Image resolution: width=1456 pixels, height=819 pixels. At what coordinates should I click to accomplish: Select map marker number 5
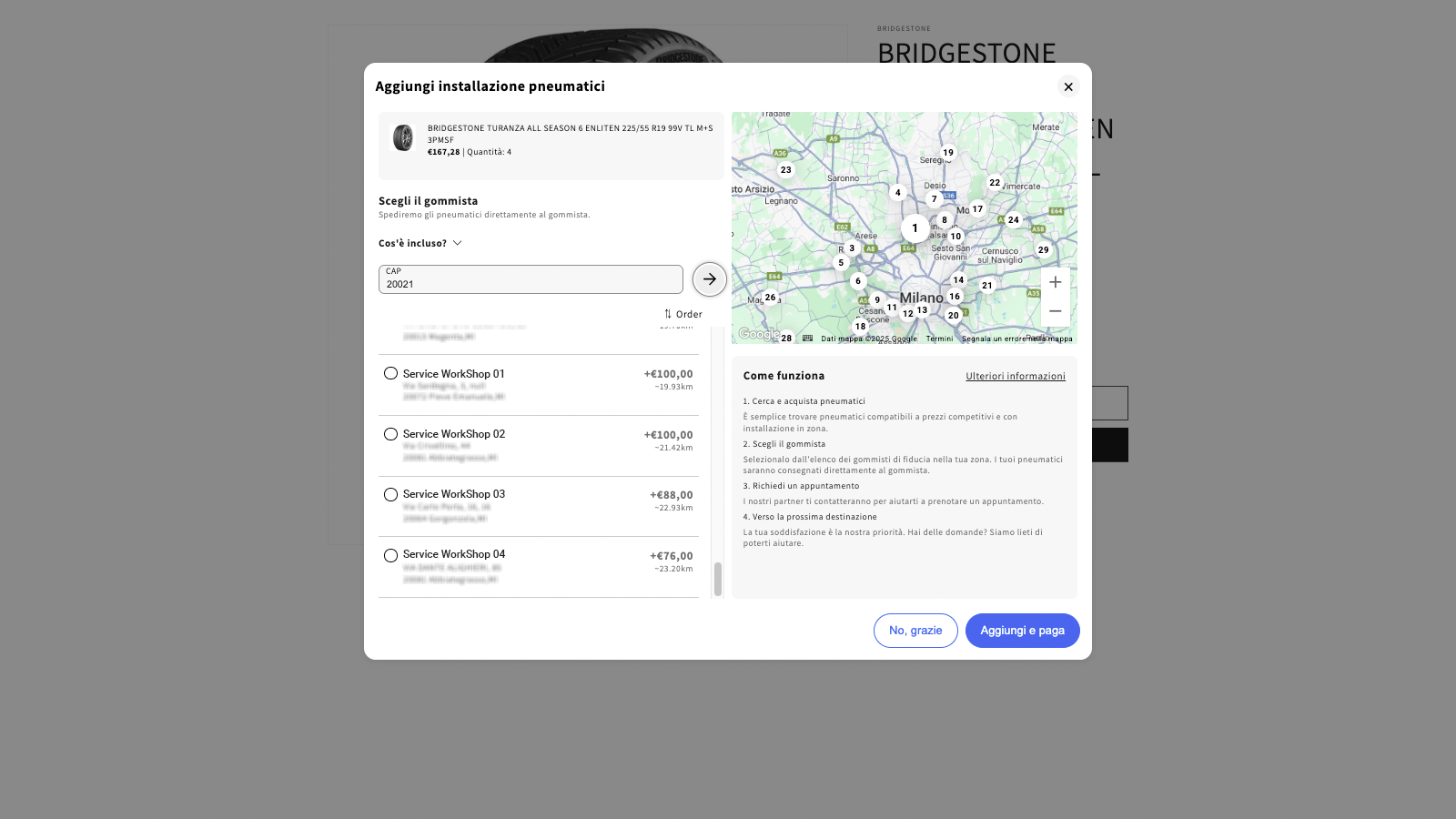click(x=841, y=263)
